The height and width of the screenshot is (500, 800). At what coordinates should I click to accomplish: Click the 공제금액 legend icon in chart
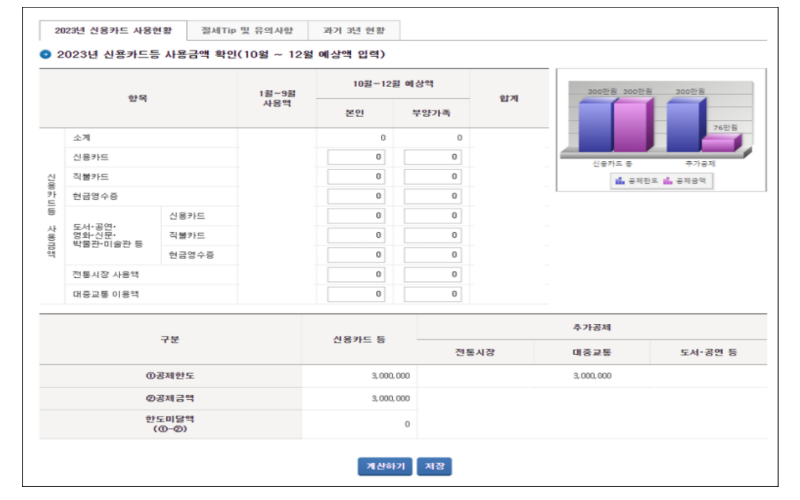(x=667, y=181)
